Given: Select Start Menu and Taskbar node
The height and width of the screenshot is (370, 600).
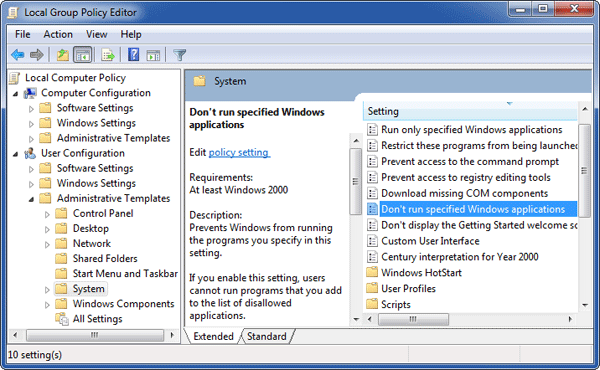Looking at the screenshot, I should pos(125,274).
